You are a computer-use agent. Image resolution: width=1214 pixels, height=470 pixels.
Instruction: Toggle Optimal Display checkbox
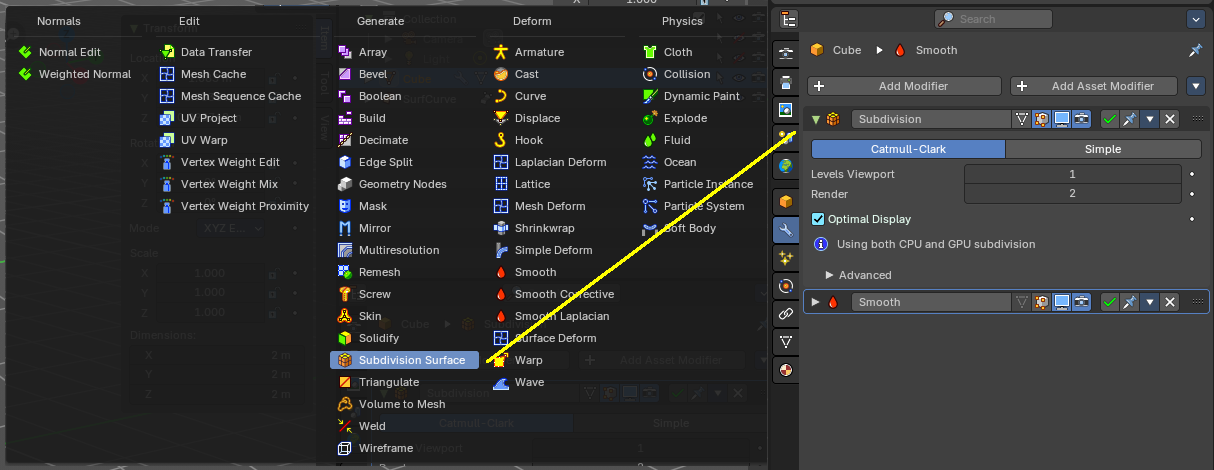[818, 219]
